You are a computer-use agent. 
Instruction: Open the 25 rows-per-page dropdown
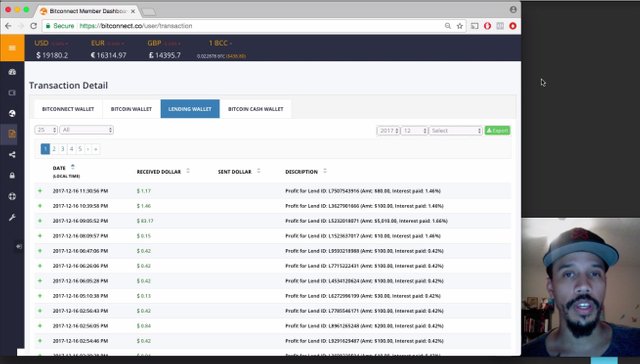[x=46, y=130]
